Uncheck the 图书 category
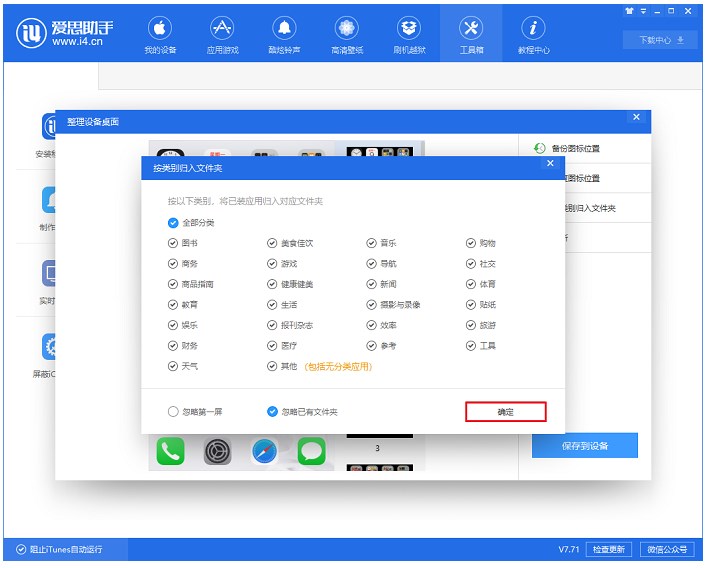The width and height of the screenshot is (706, 568). (173, 243)
